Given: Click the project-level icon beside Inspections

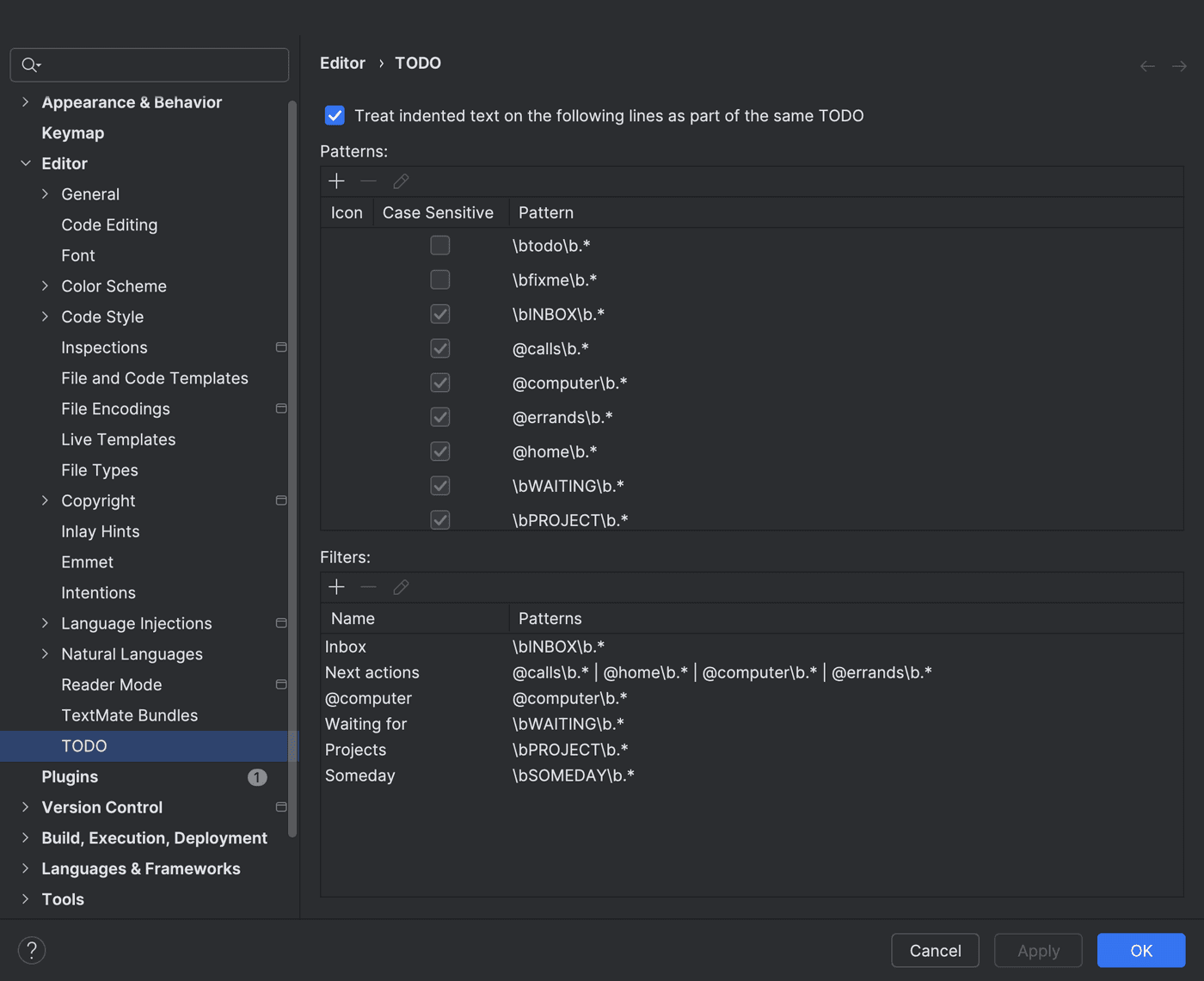Looking at the screenshot, I should tap(281, 347).
